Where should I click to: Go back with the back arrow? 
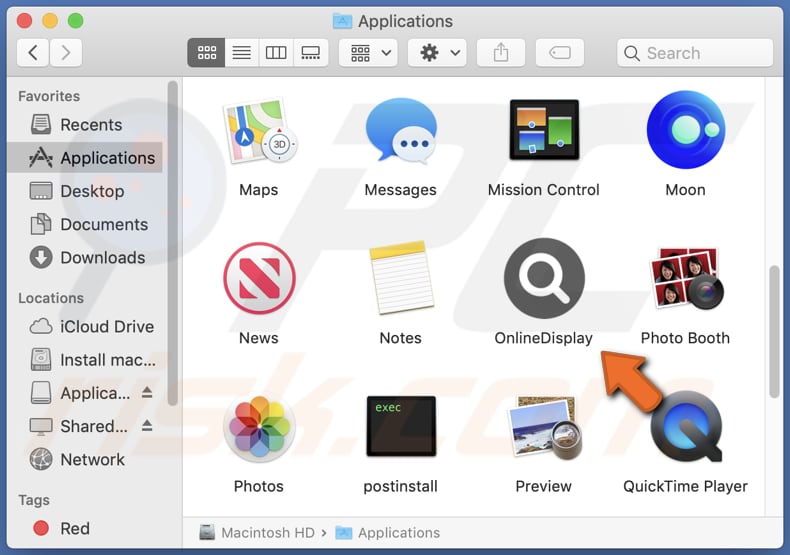[x=33, y=52]
